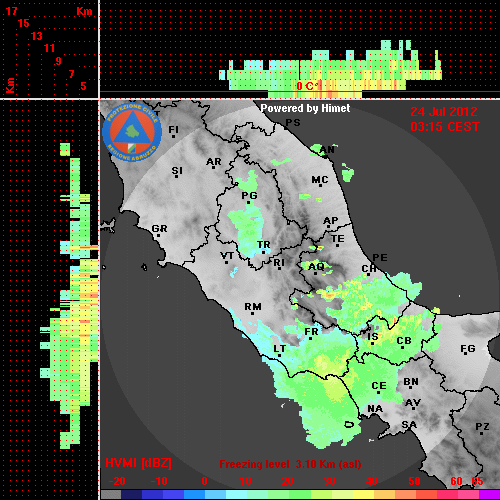The image size is (500, 500).
Task: Click the AN city label
Action: (327, 150)
